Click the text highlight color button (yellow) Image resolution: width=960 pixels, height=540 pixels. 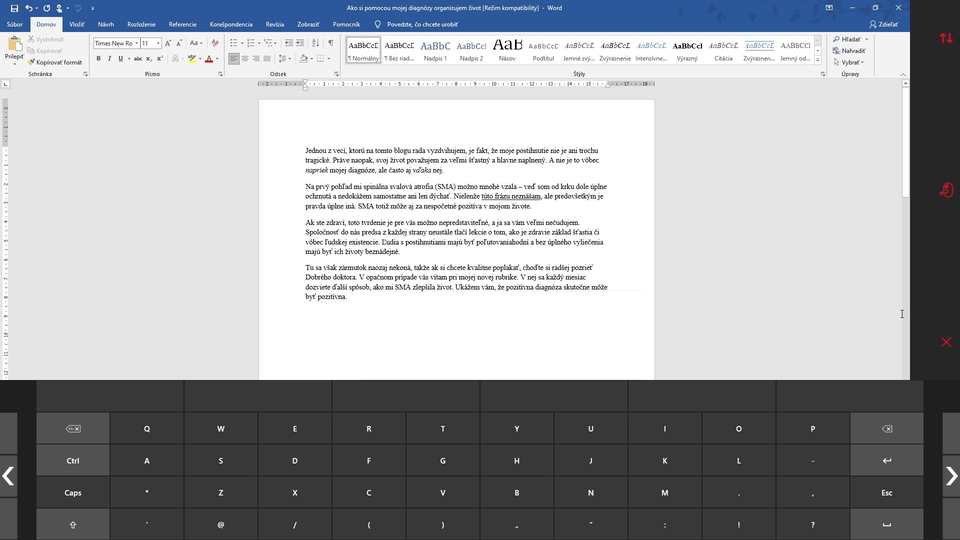point(192,59)
